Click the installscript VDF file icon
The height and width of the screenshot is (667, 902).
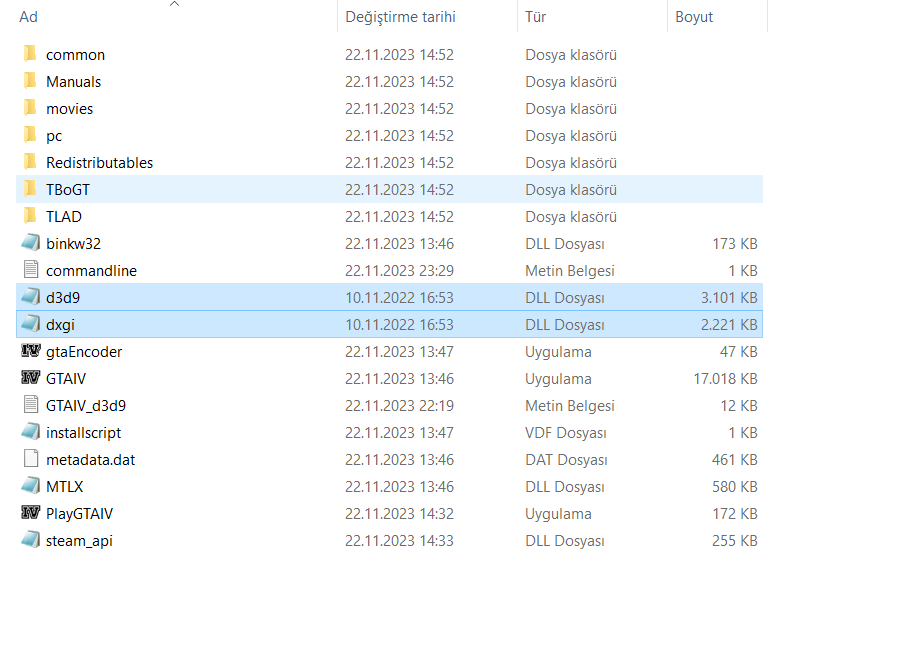point(30,432)
